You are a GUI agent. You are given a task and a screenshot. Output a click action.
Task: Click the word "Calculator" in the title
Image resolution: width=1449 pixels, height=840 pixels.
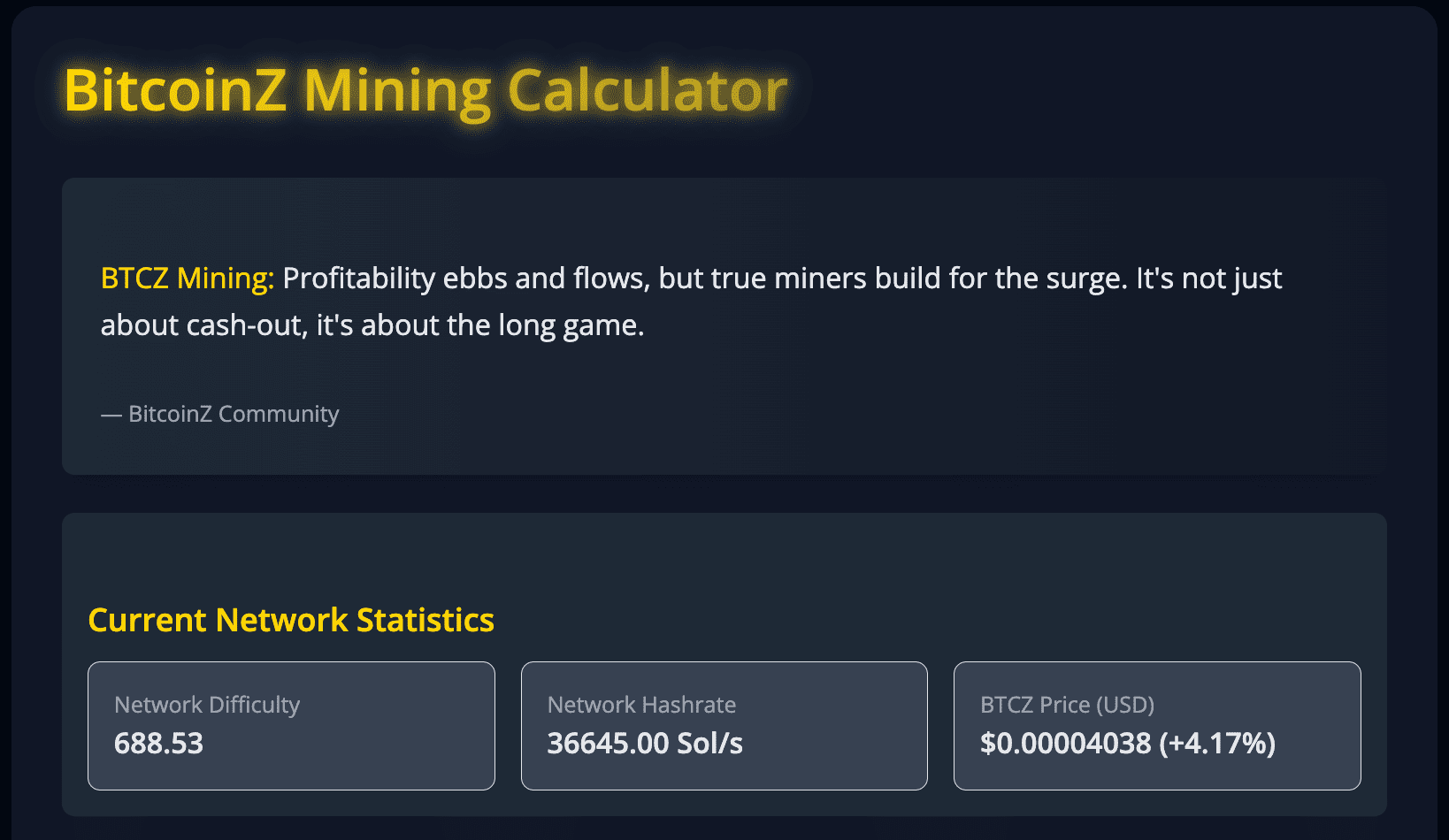coord(648,91)
